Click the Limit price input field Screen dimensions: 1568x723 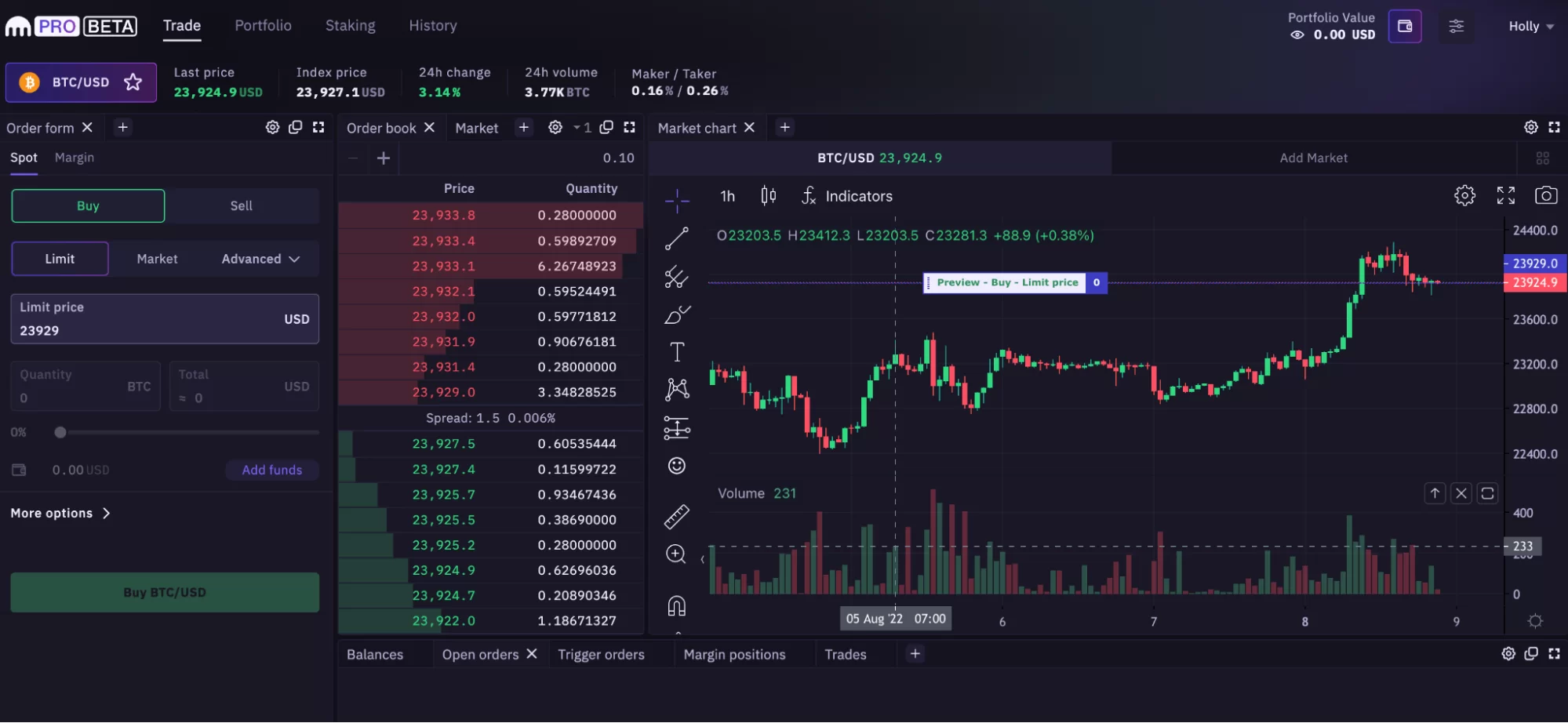165,319
